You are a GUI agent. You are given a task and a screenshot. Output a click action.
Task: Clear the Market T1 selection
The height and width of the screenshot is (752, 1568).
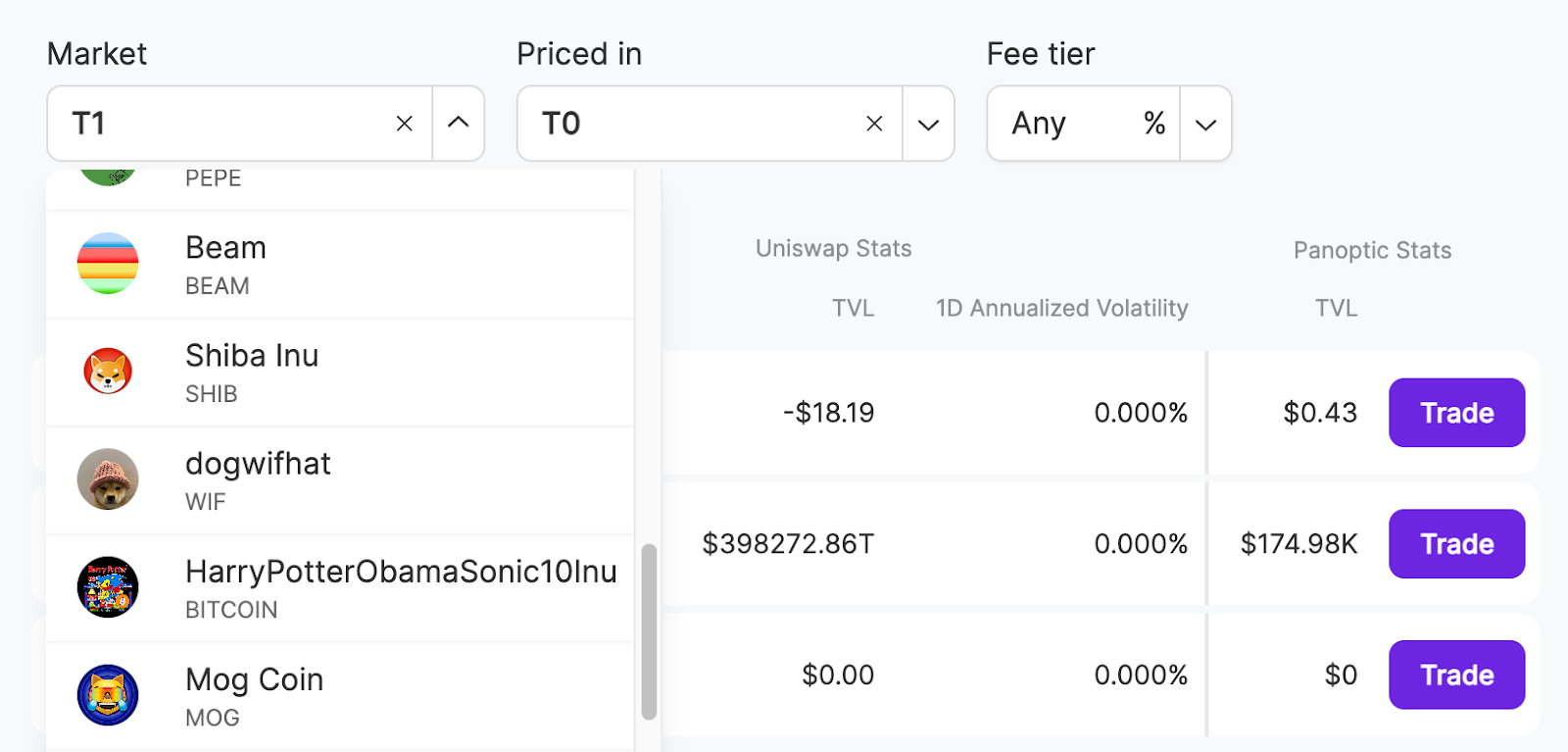404,124
